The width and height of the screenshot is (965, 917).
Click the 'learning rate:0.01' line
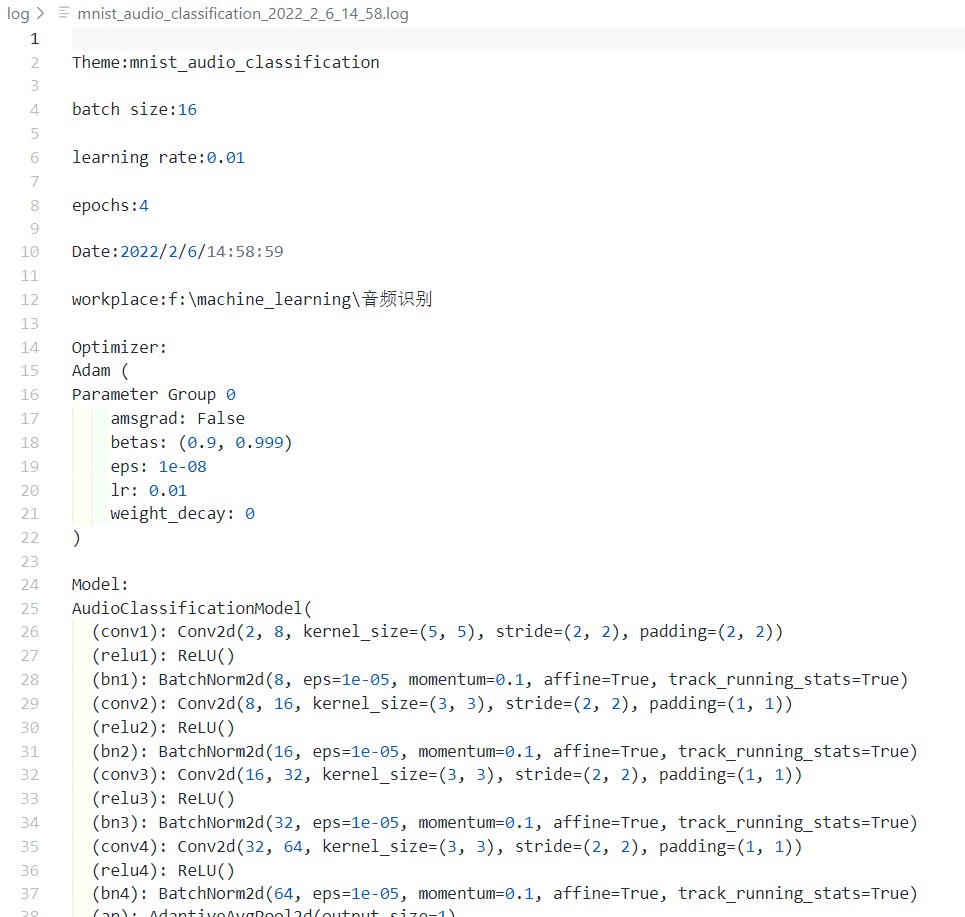(158, 158)
